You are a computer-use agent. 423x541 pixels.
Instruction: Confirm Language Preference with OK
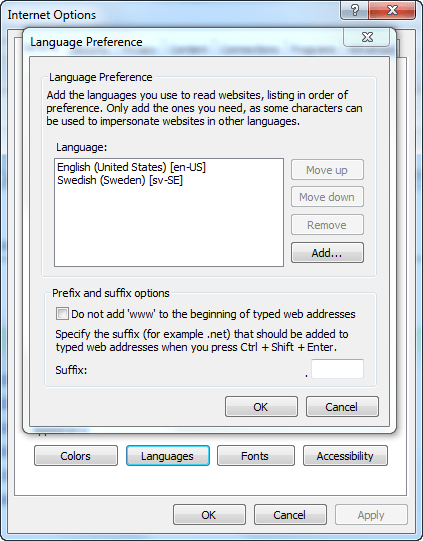[261, 406]
